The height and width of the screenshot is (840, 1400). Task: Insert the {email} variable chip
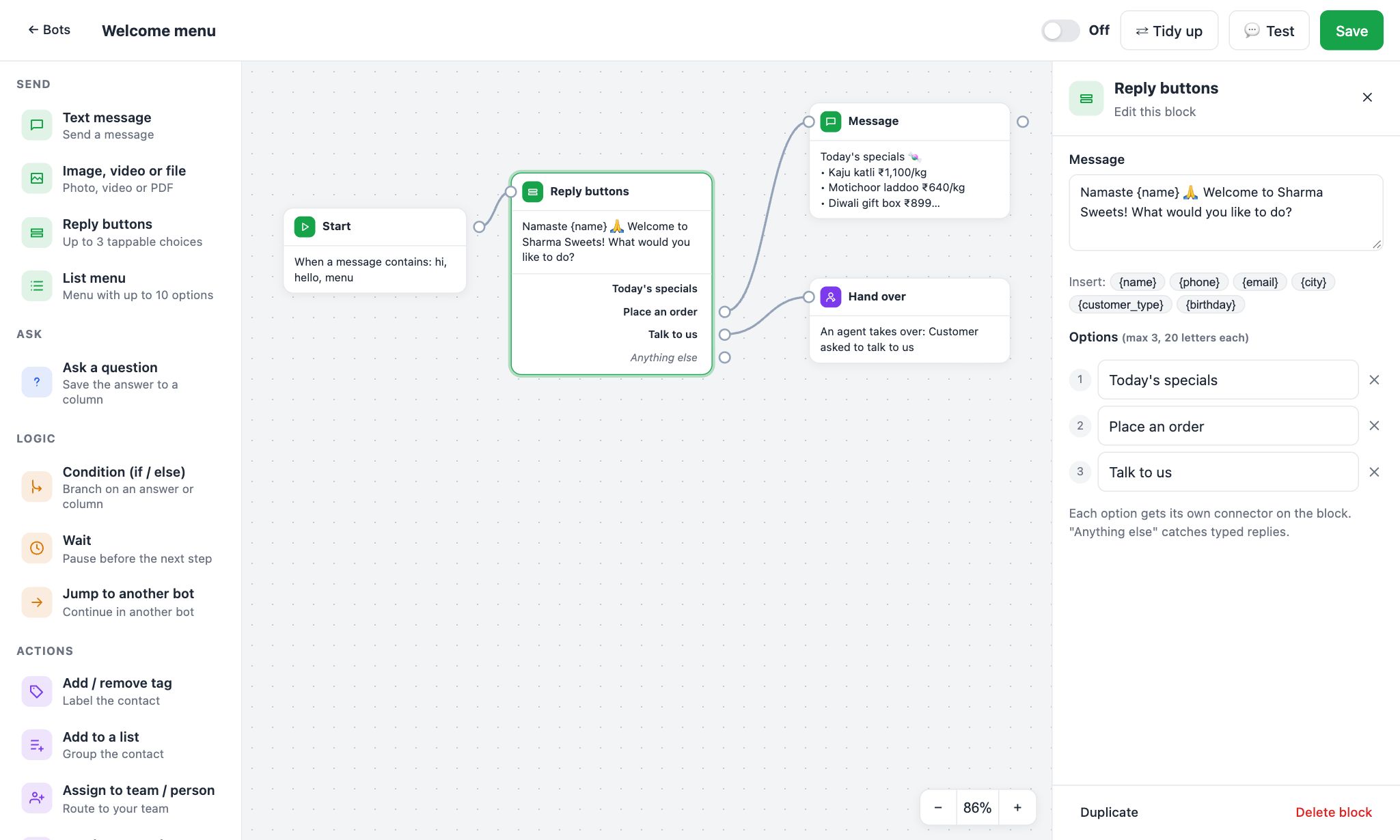pyautogui.click(x=1260, y=282)
